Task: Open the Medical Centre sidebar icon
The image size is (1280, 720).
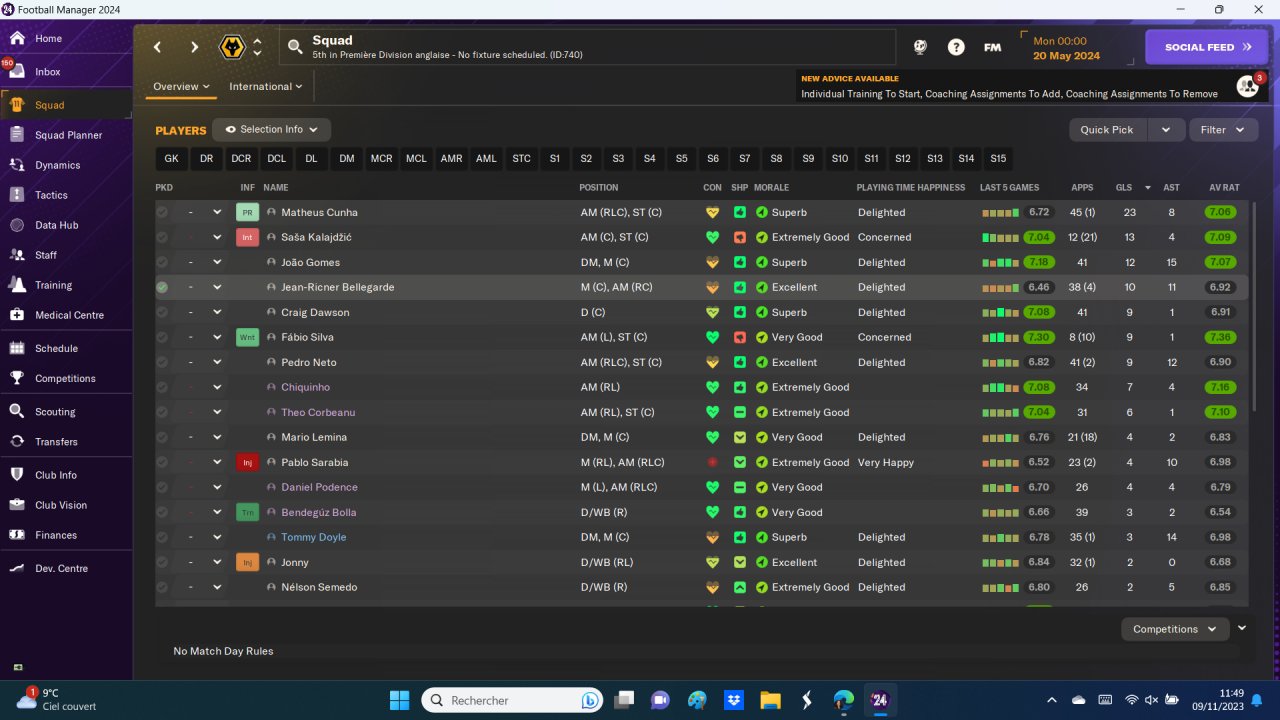Action: [16, 315]
